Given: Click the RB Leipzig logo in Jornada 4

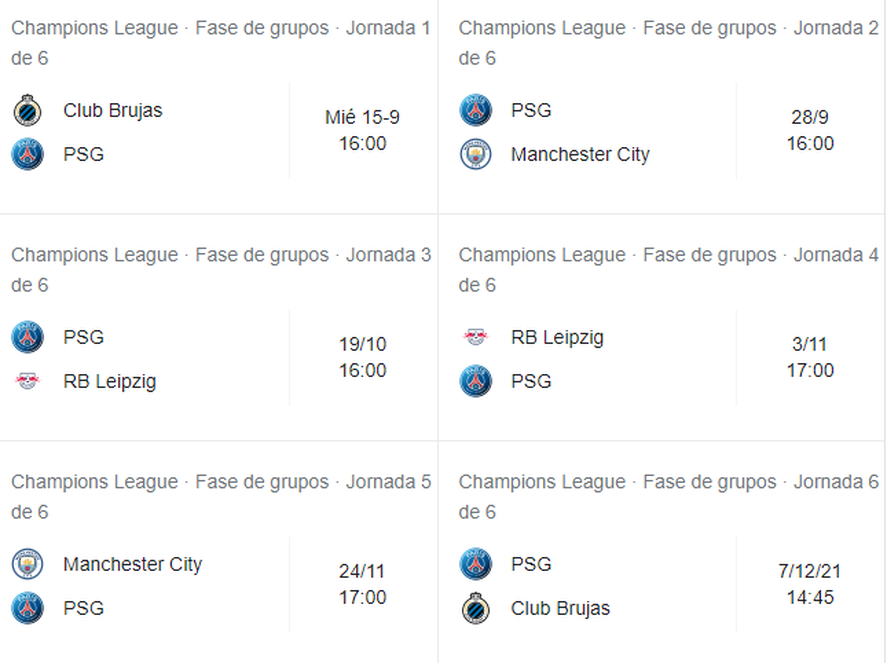Looking at the screenshot, I should [x=476, y=337].
